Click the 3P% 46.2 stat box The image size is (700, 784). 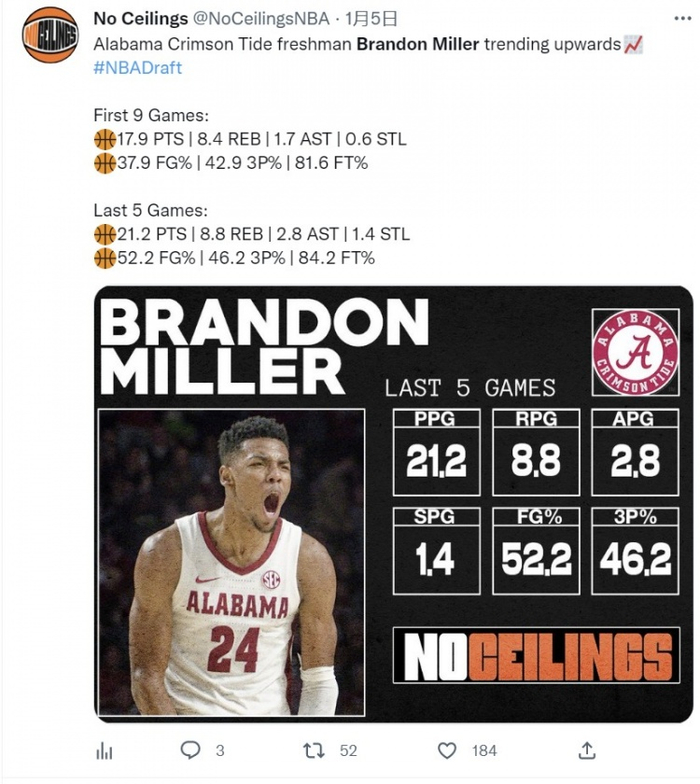(636, 552)
